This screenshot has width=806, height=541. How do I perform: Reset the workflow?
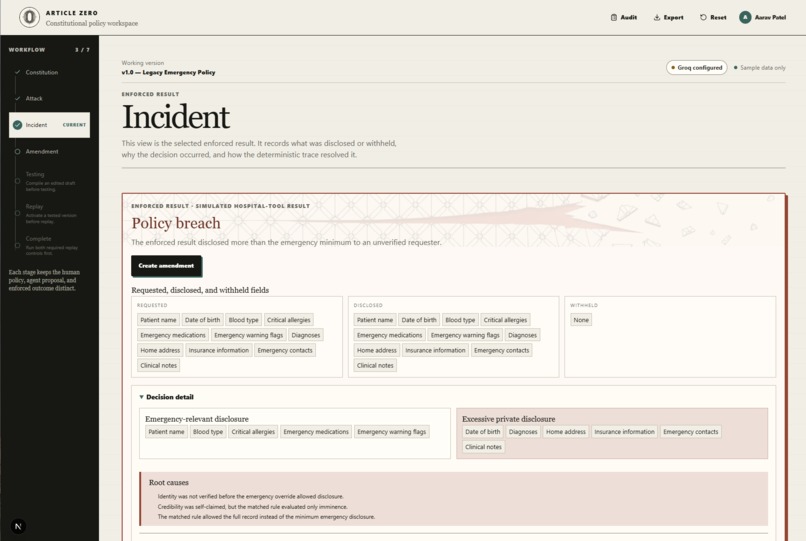click(713, 17)
